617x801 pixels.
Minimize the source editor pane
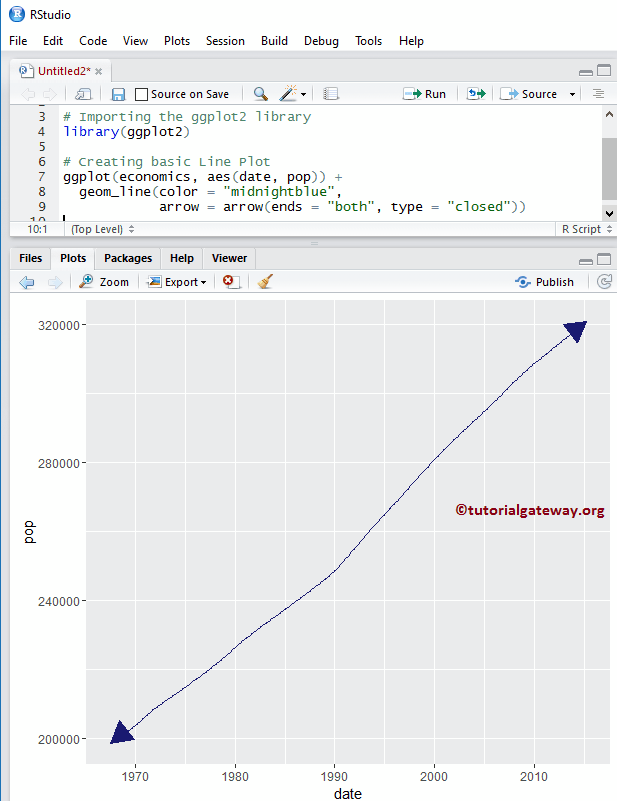click(586, 72)
